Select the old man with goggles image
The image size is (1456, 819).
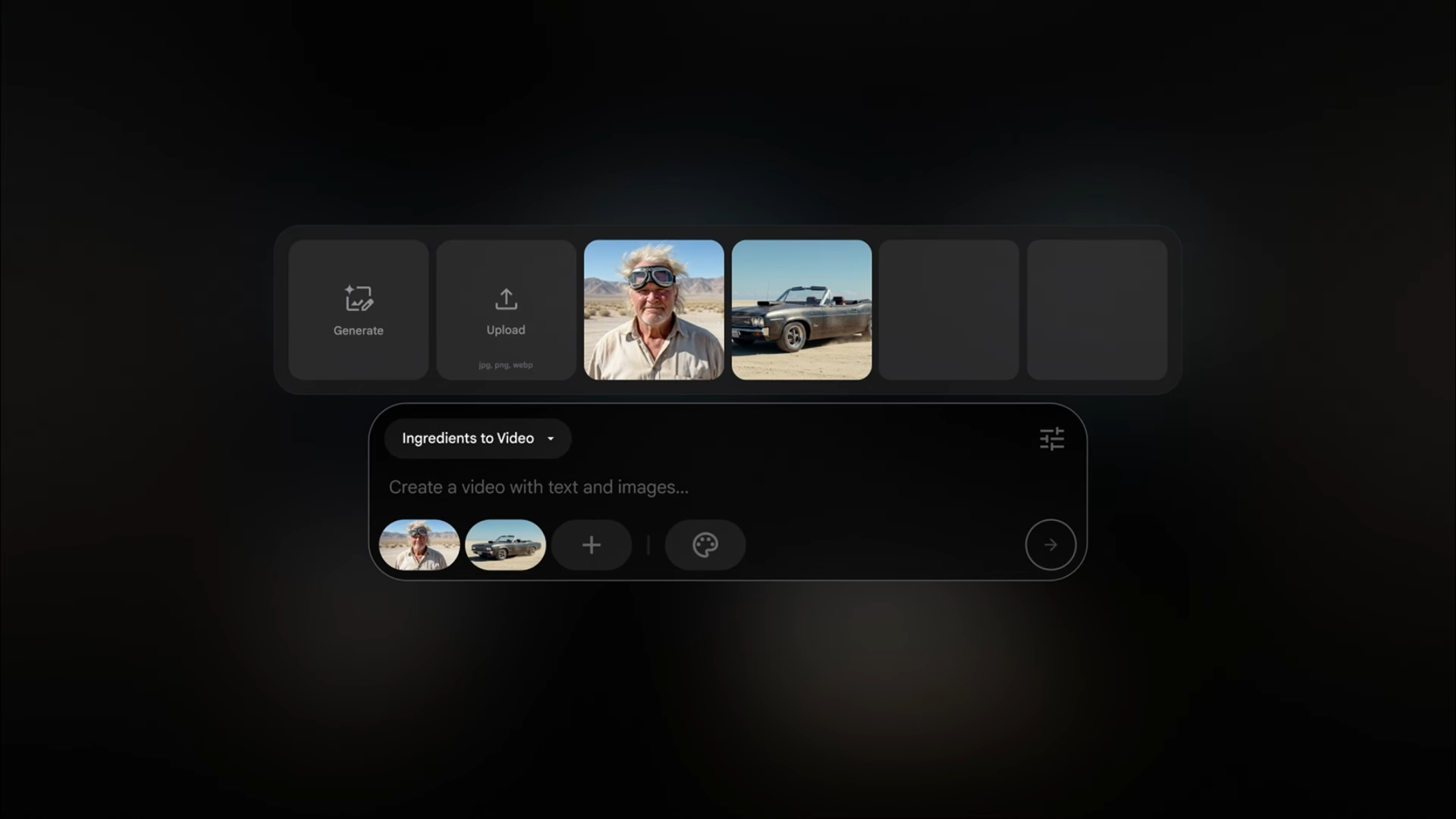tap(654, 310)
